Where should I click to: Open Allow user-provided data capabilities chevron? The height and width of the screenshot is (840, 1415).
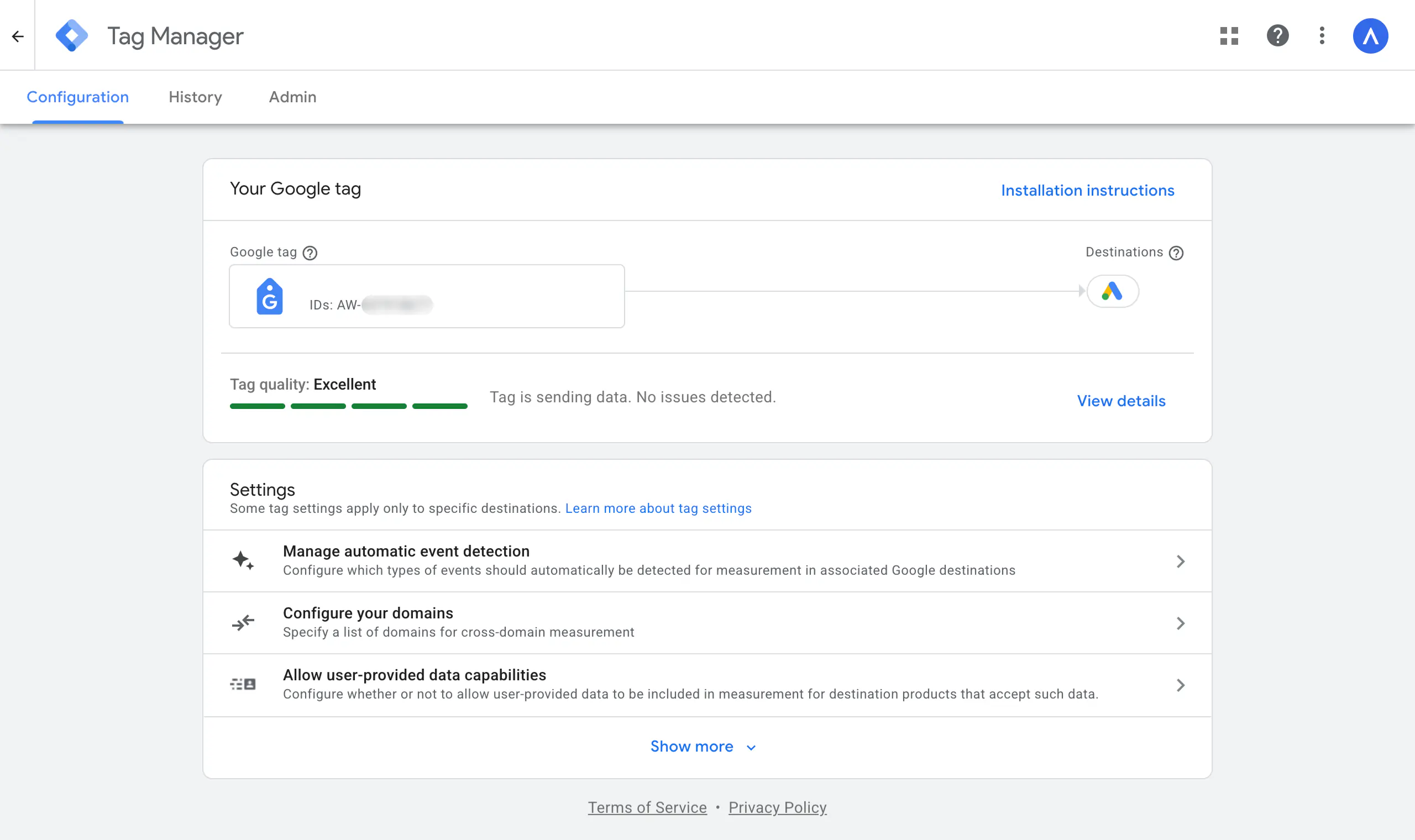(1180, 685)
